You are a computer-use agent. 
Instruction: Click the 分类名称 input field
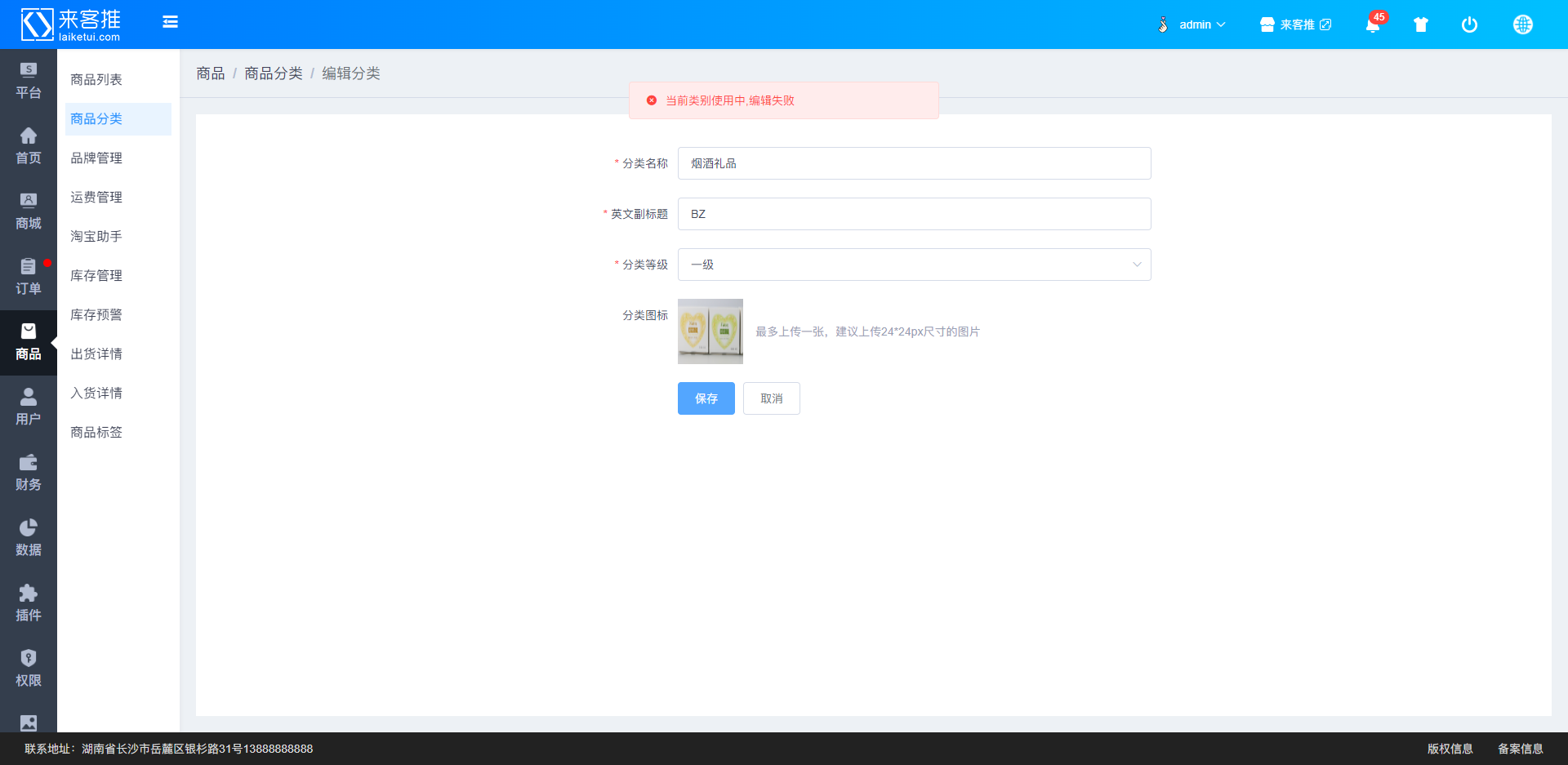[915, 163]
